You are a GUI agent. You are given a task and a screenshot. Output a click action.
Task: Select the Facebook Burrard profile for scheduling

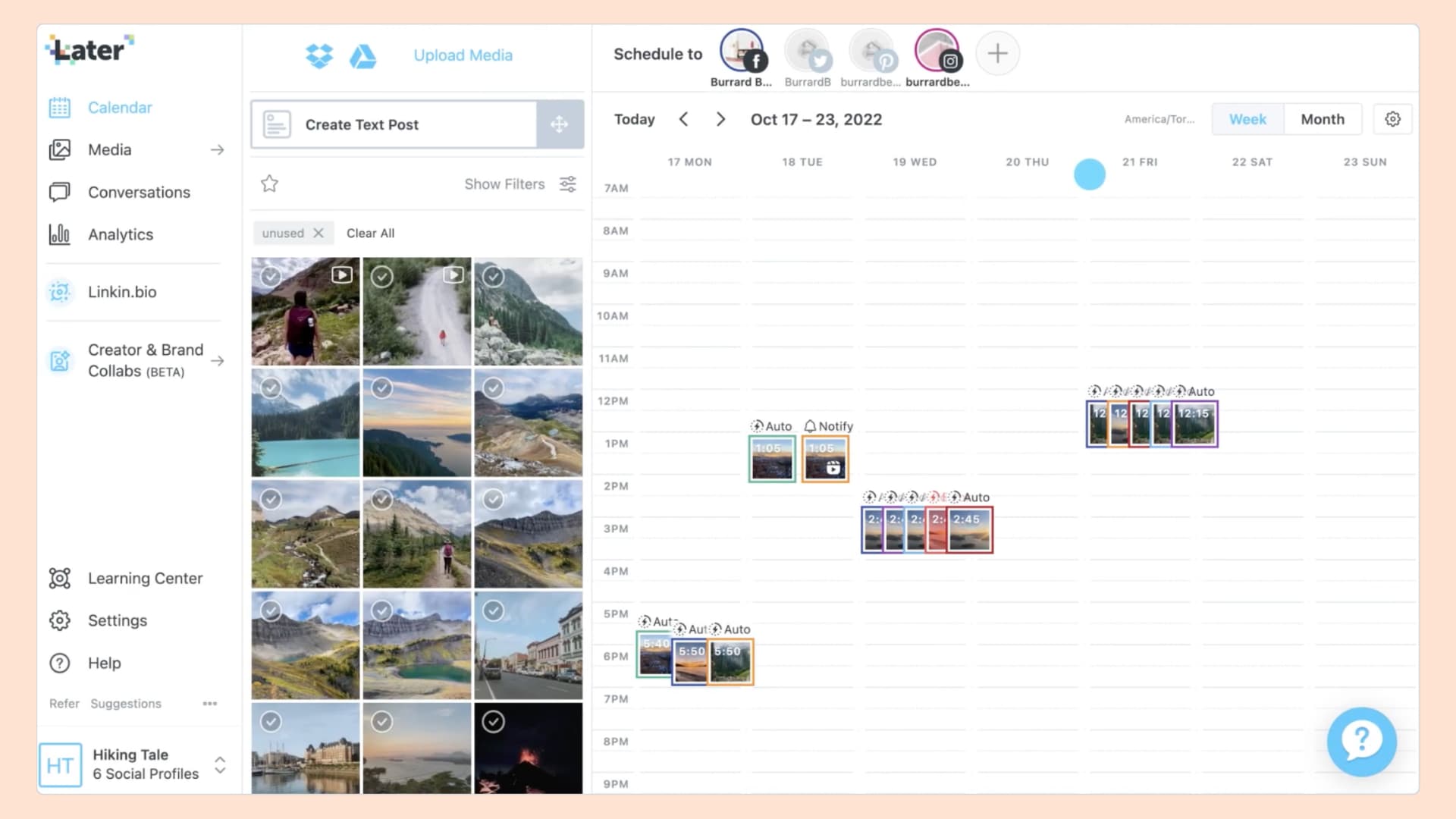741,50
